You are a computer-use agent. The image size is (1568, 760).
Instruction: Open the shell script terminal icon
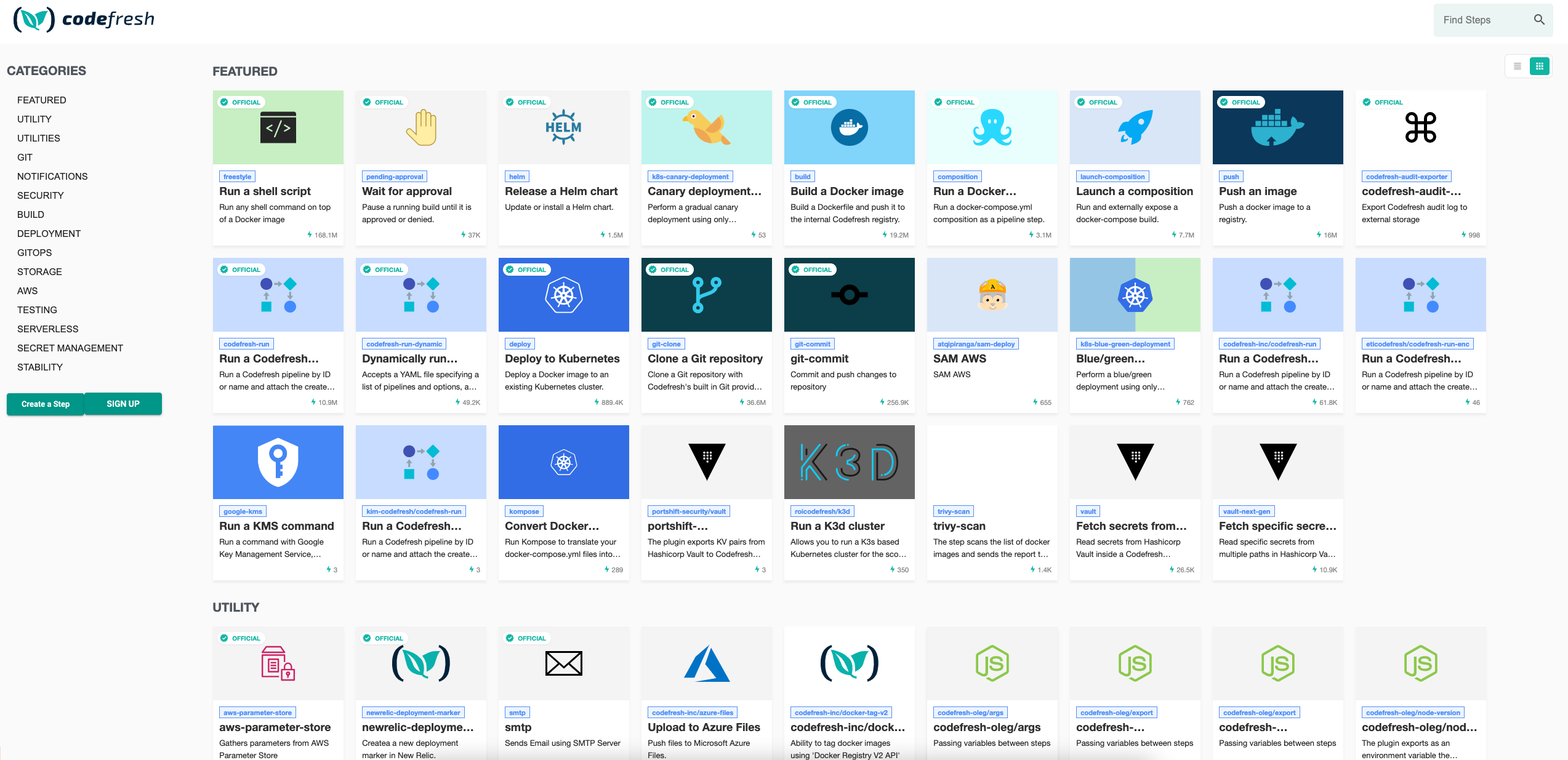[x=278, y=127]
